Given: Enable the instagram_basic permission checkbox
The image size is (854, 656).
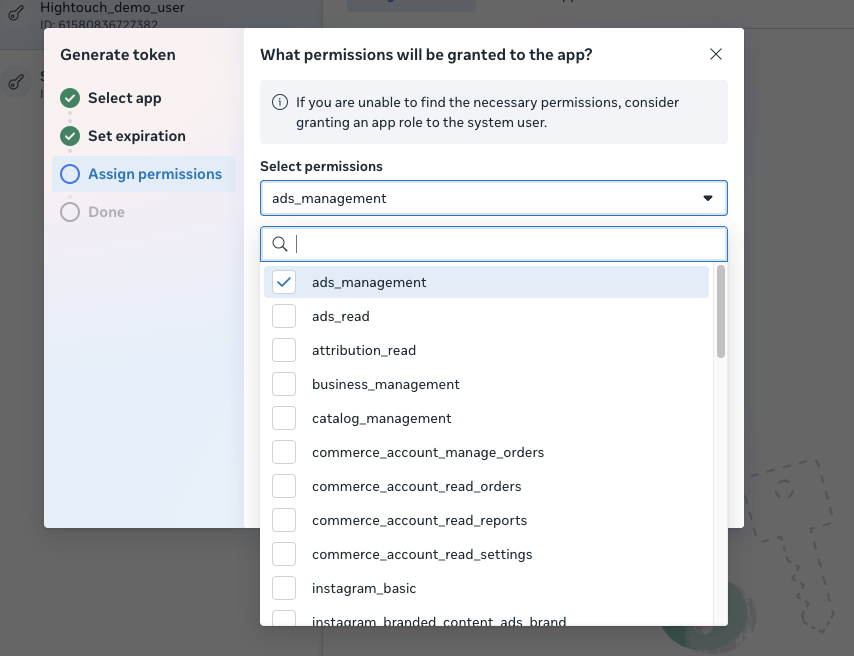Looking at the screenshot, I should pyautogui.click(x=283, y=588).
